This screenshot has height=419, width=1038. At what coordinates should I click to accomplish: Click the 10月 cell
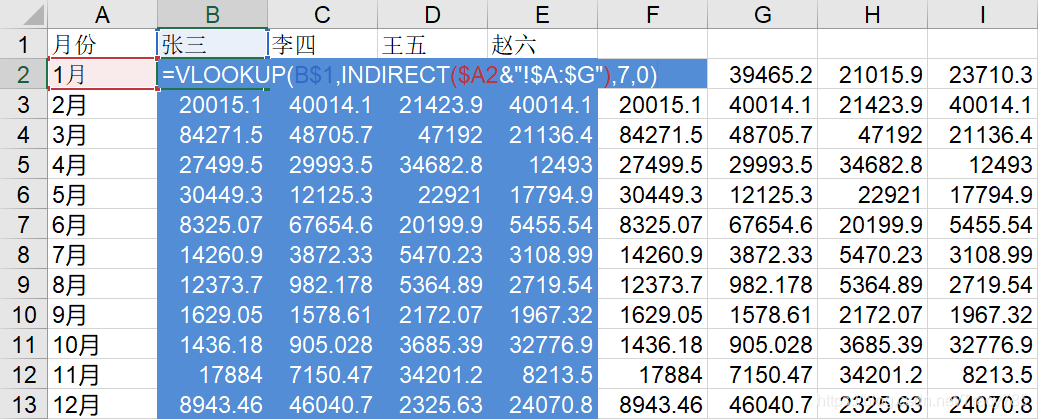click(x=102, y=344)
